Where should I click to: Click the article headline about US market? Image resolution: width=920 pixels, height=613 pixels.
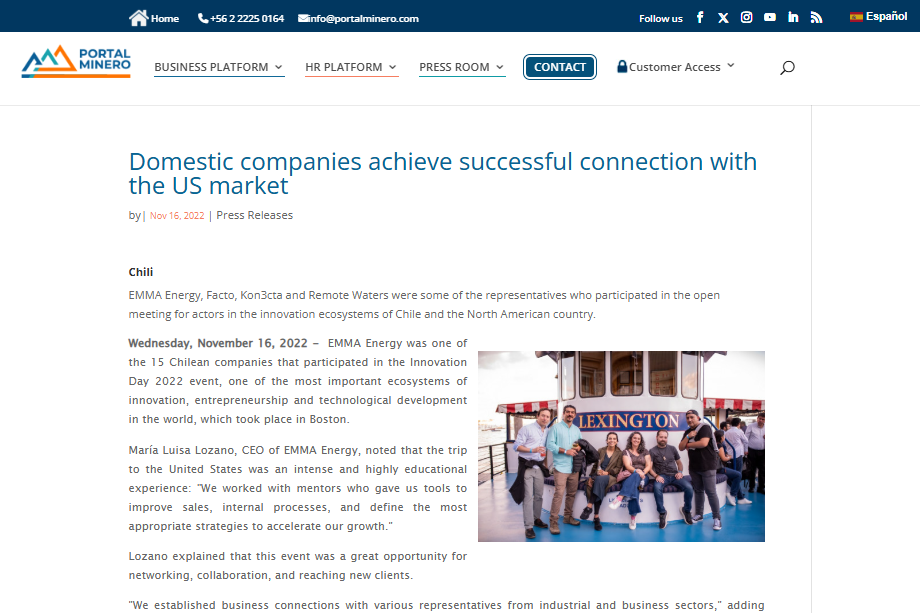pyautogui.click(x=443, y=174)
